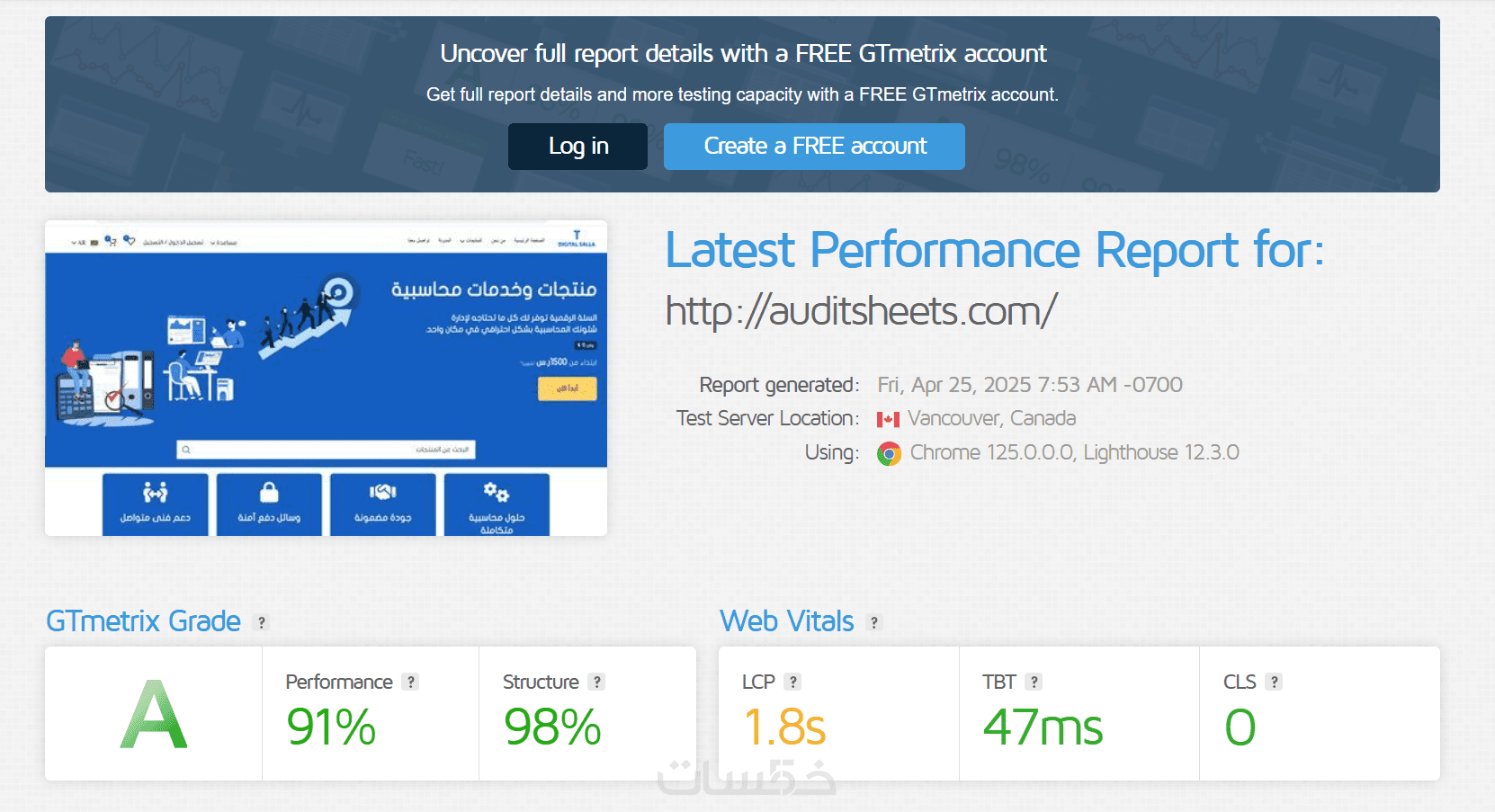The width and height of the screenshot is (1495, 812).
Task: Click the report date Fri, Apr 25, 2025
Action: (1030, 385)
